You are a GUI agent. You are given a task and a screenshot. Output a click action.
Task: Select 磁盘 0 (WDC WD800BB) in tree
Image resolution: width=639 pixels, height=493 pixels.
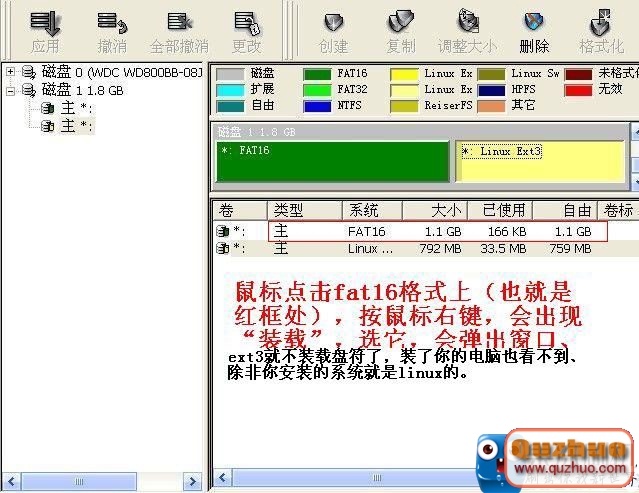(122, 73)
